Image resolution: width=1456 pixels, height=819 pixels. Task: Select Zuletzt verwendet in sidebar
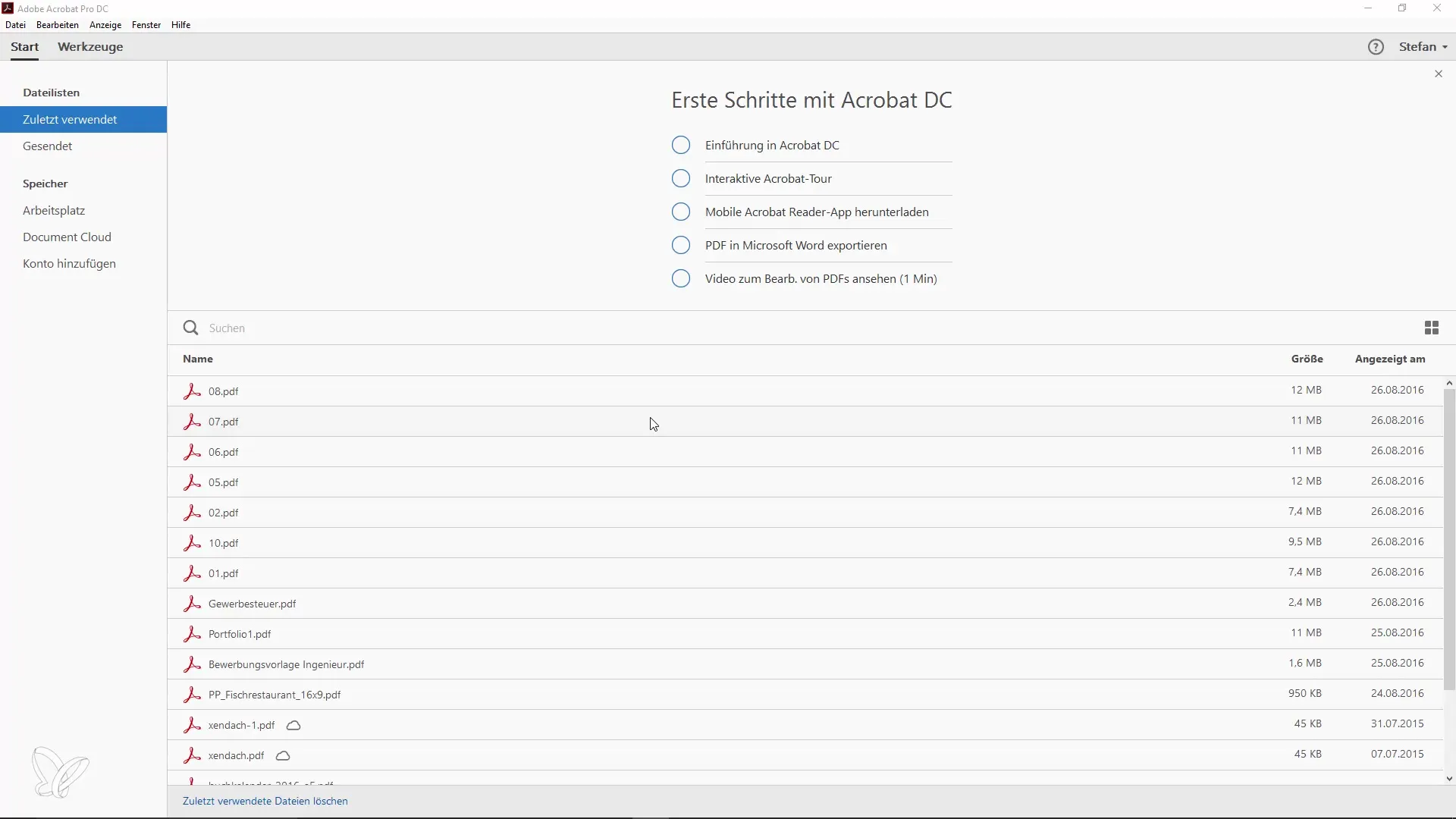pos(83,120)
